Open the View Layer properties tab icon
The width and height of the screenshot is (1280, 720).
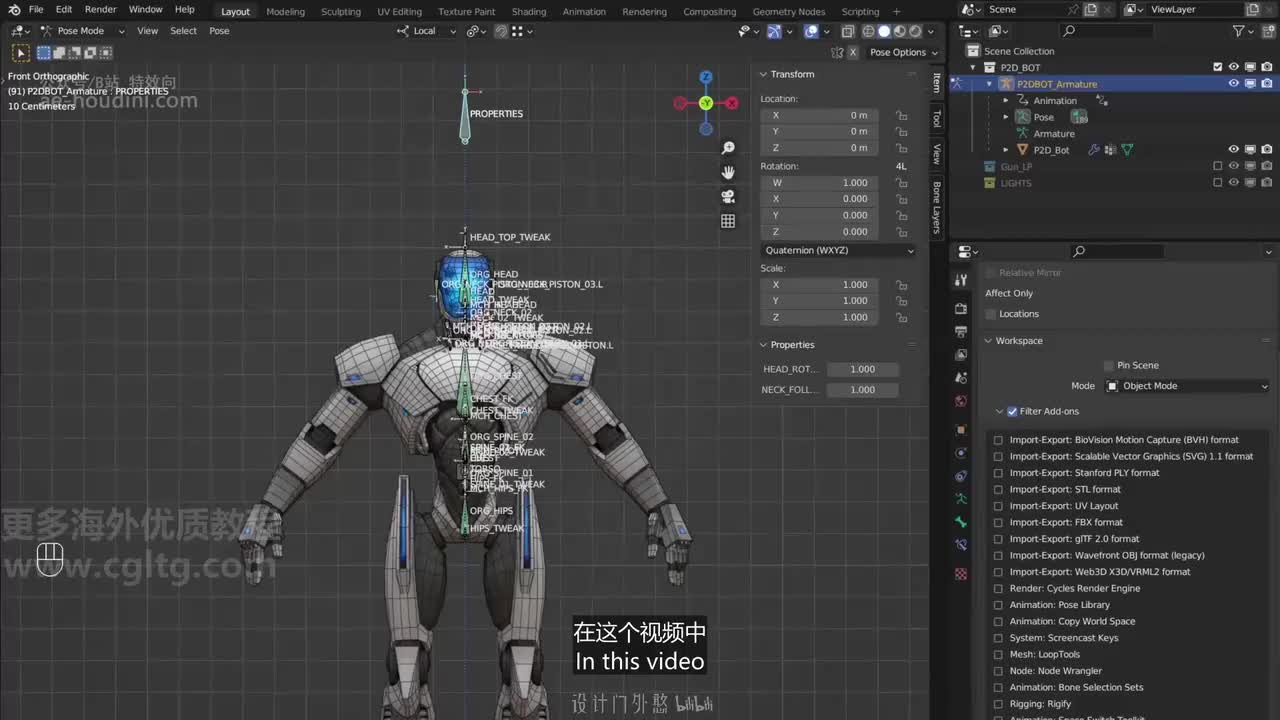click(961, 355)
